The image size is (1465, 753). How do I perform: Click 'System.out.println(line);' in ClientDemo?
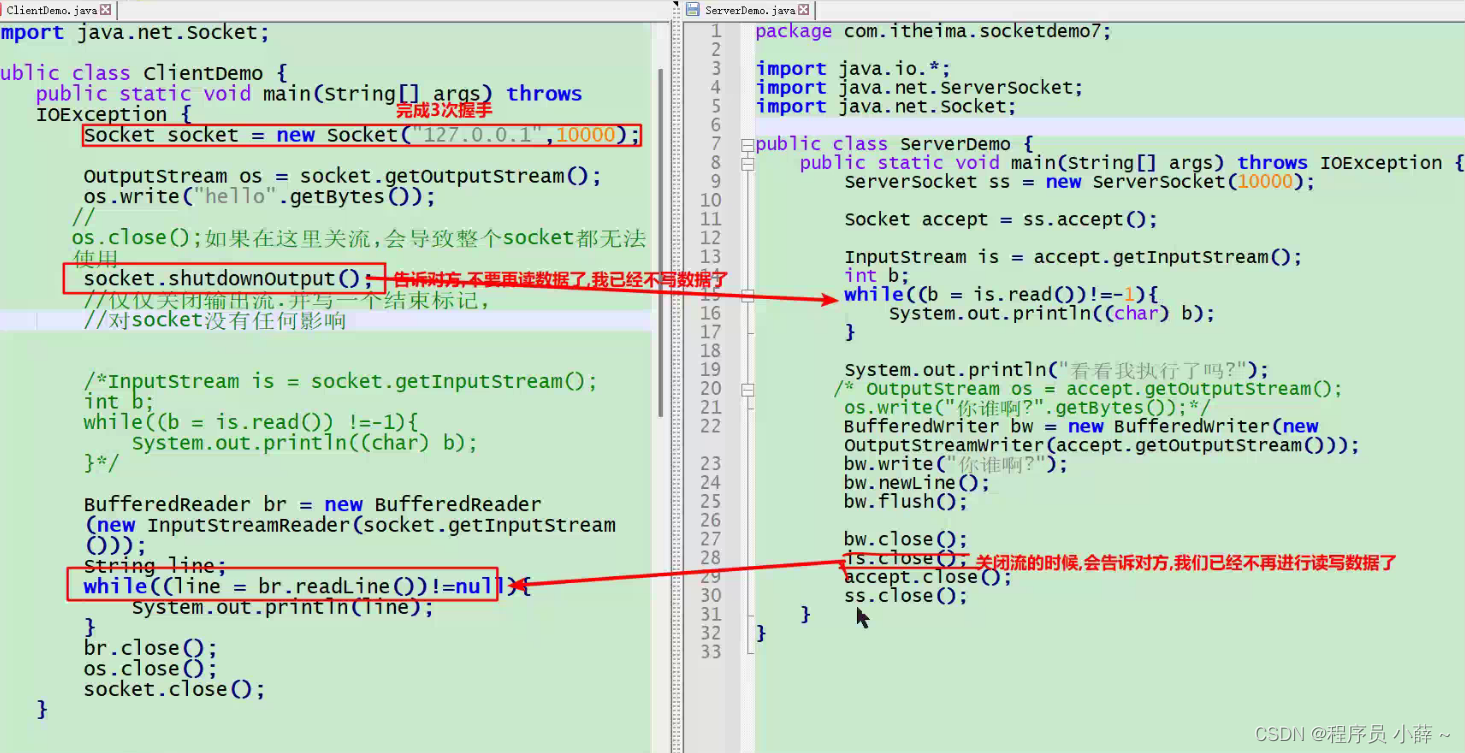282,607
